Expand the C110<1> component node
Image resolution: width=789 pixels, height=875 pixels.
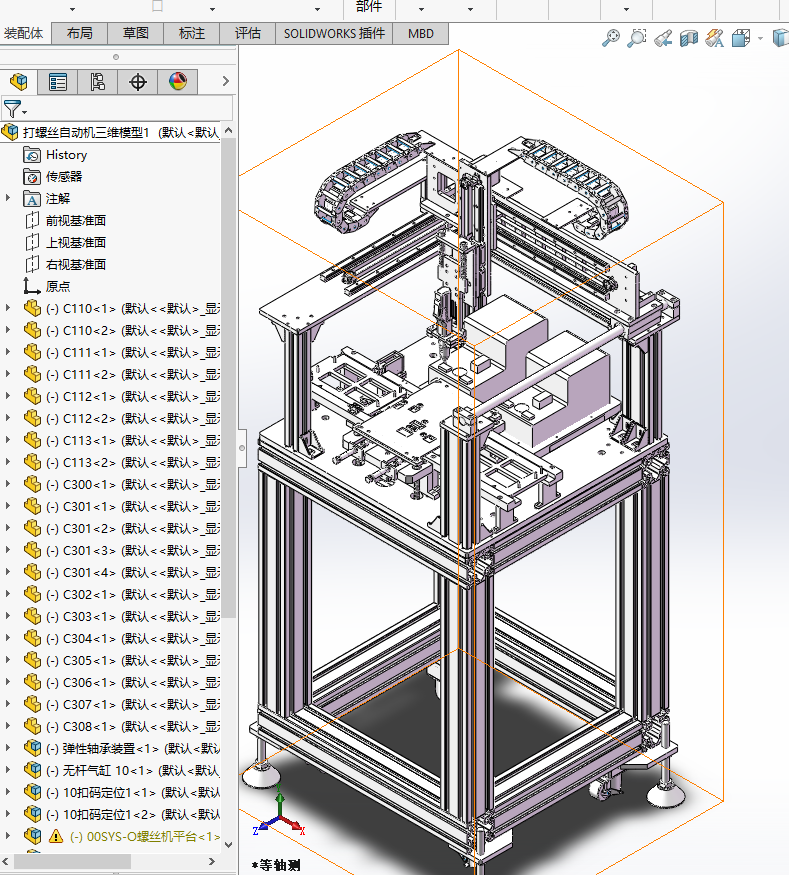pyautogui.click(x=8, y=308)
